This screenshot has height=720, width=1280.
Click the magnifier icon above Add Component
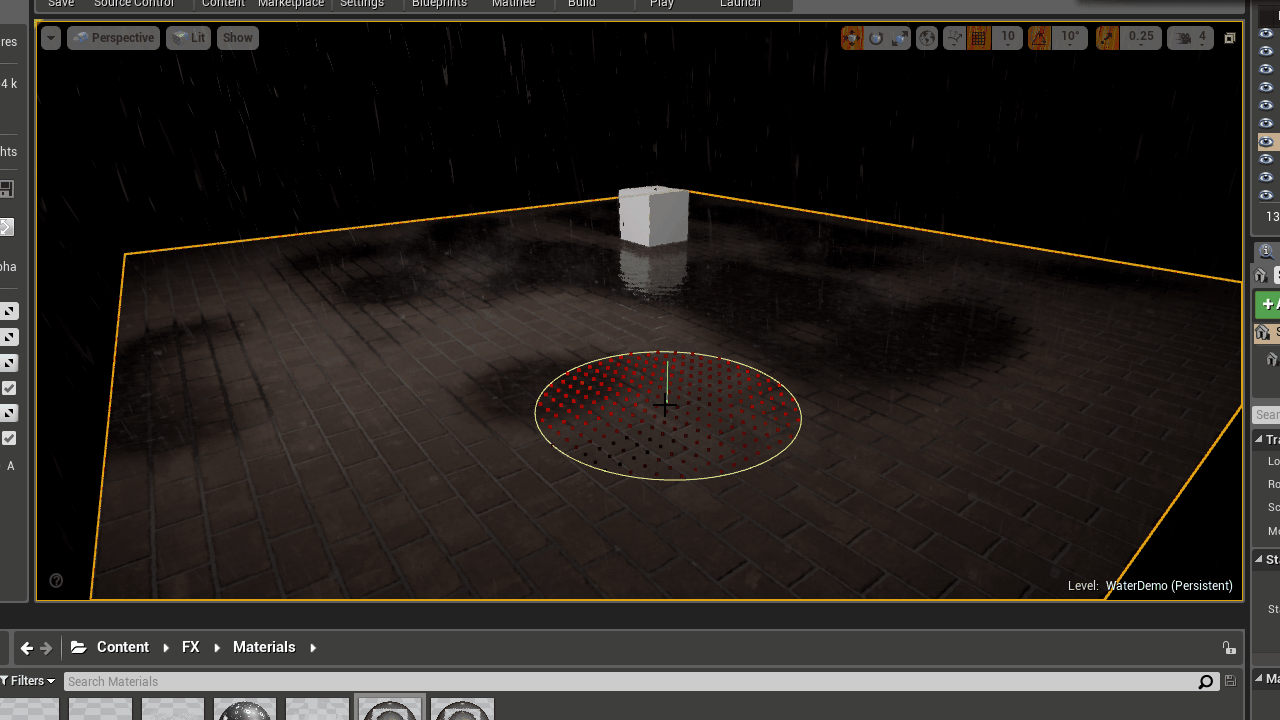(1265, 253)
